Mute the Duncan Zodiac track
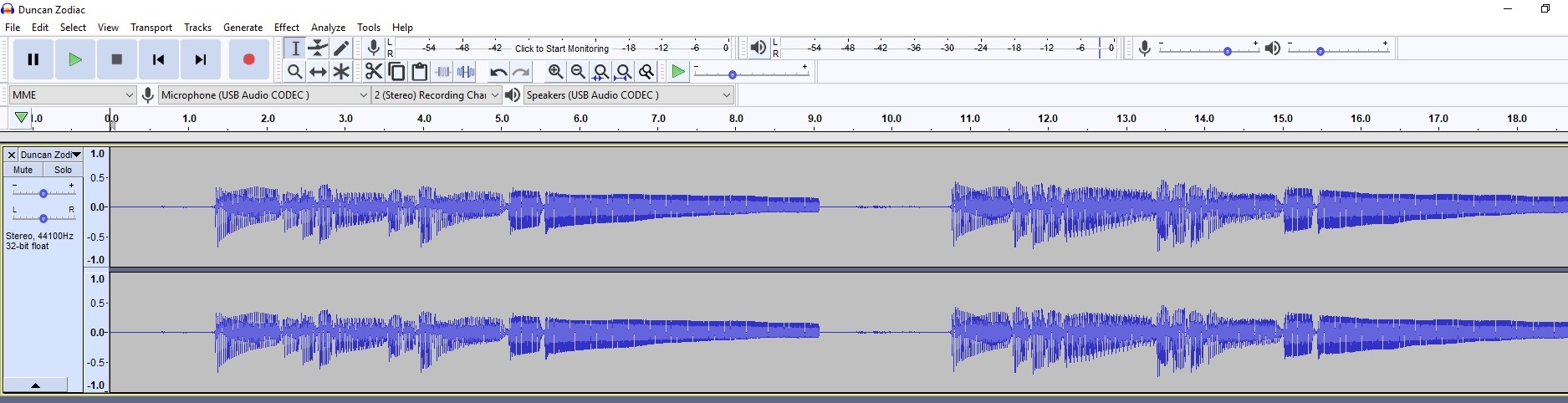 pyautogui.click(x=23, y=170)
